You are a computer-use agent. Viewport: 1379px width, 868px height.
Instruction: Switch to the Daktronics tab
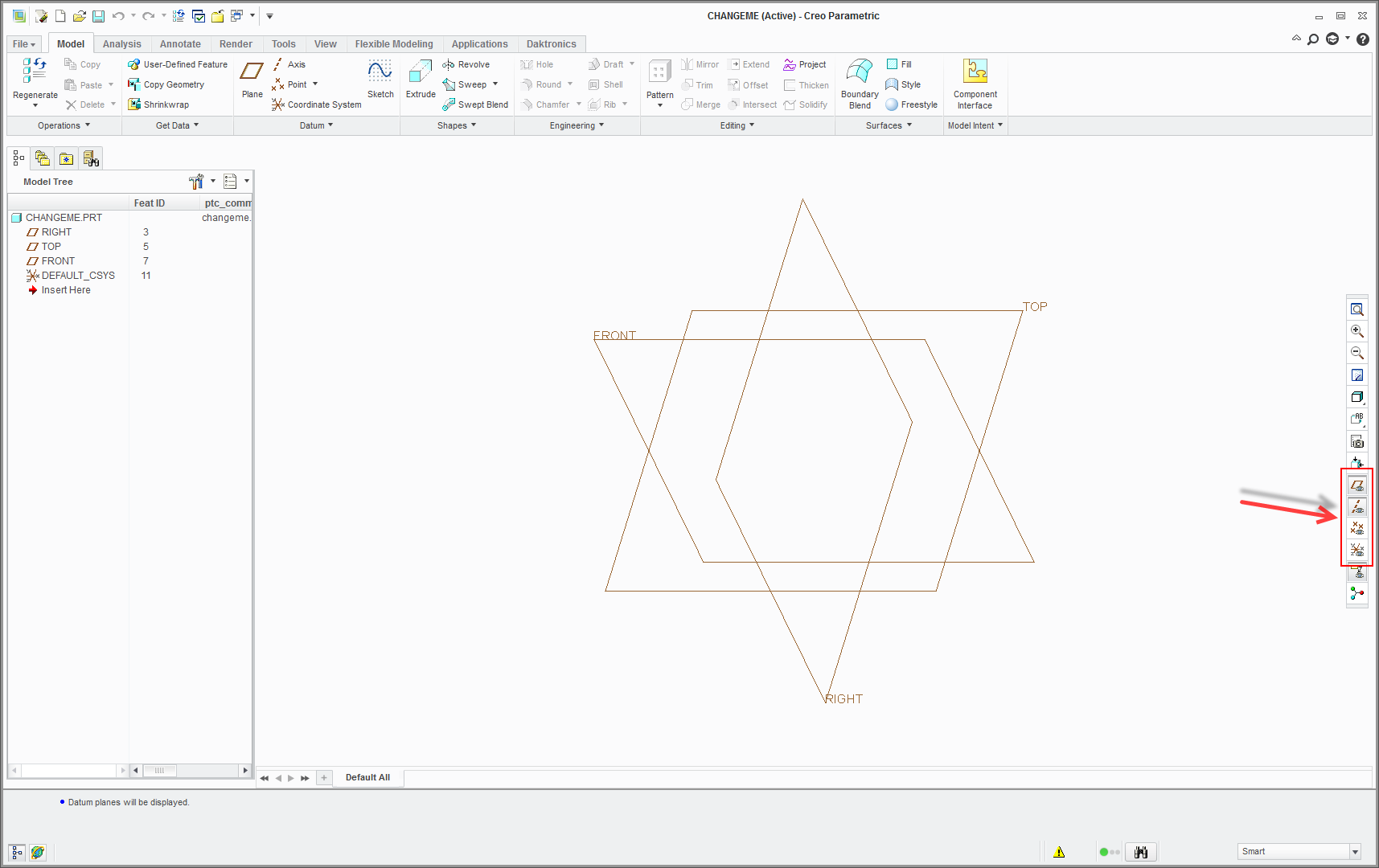[x=552, y=44]
